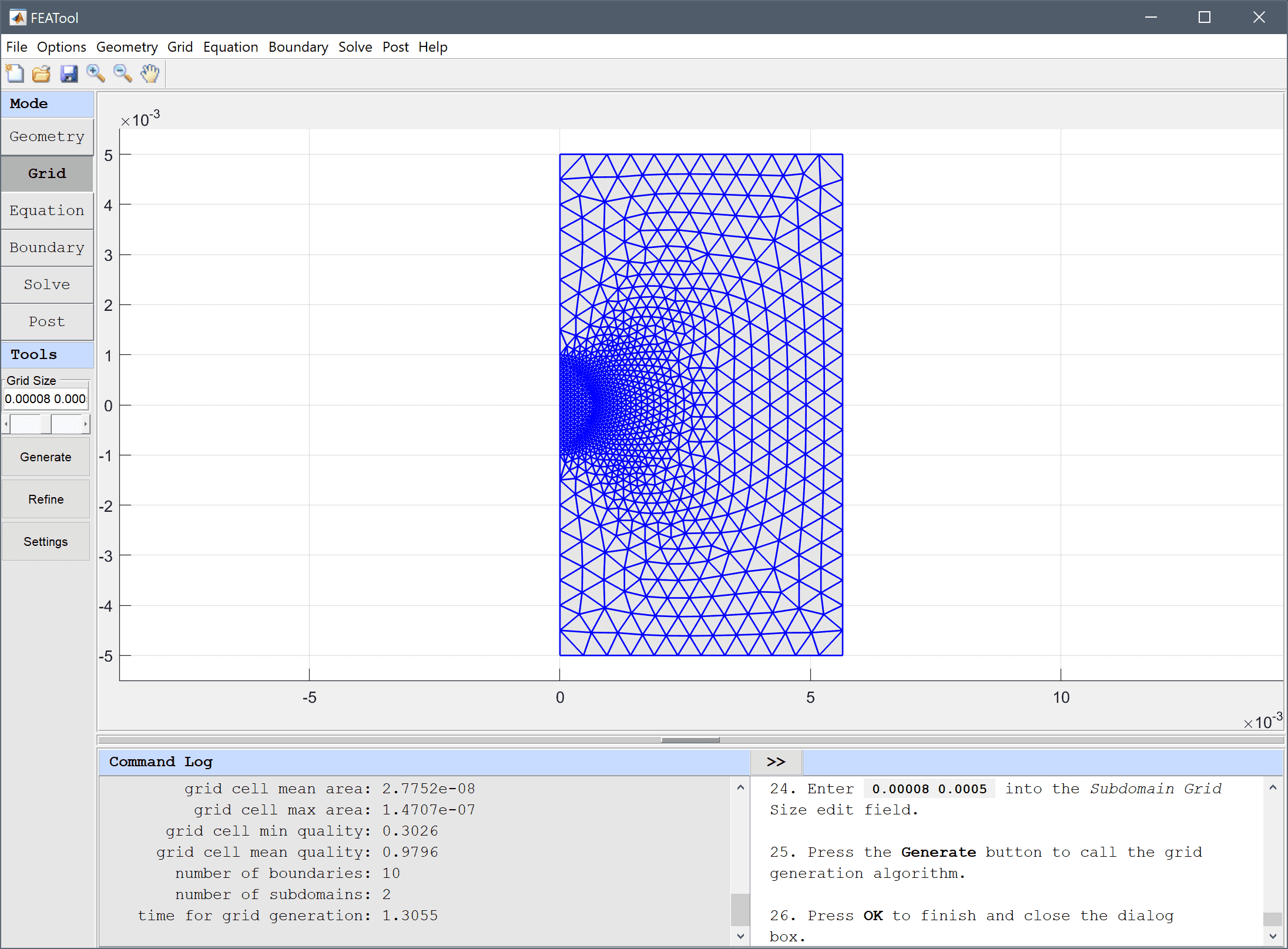The height and width of the screenshot is (949, 1288).
Task: Click the Tools section header
Action: pos(47,355)
